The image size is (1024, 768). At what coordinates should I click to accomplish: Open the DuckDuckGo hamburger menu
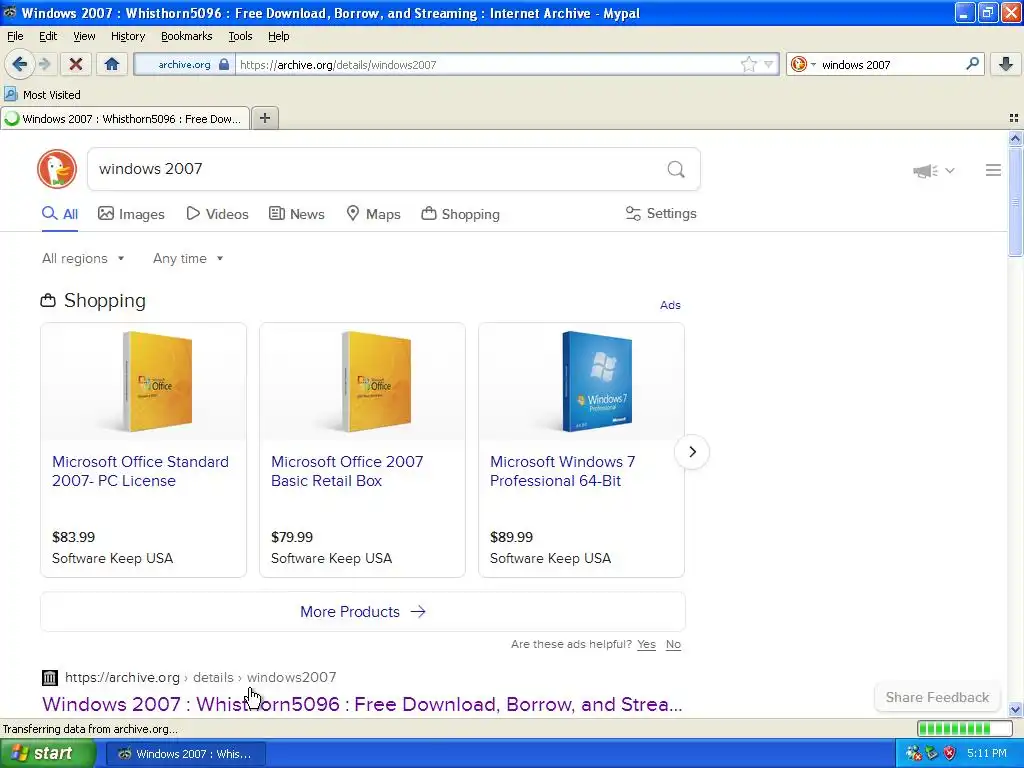pyautogui.click(x=993, y=170)
